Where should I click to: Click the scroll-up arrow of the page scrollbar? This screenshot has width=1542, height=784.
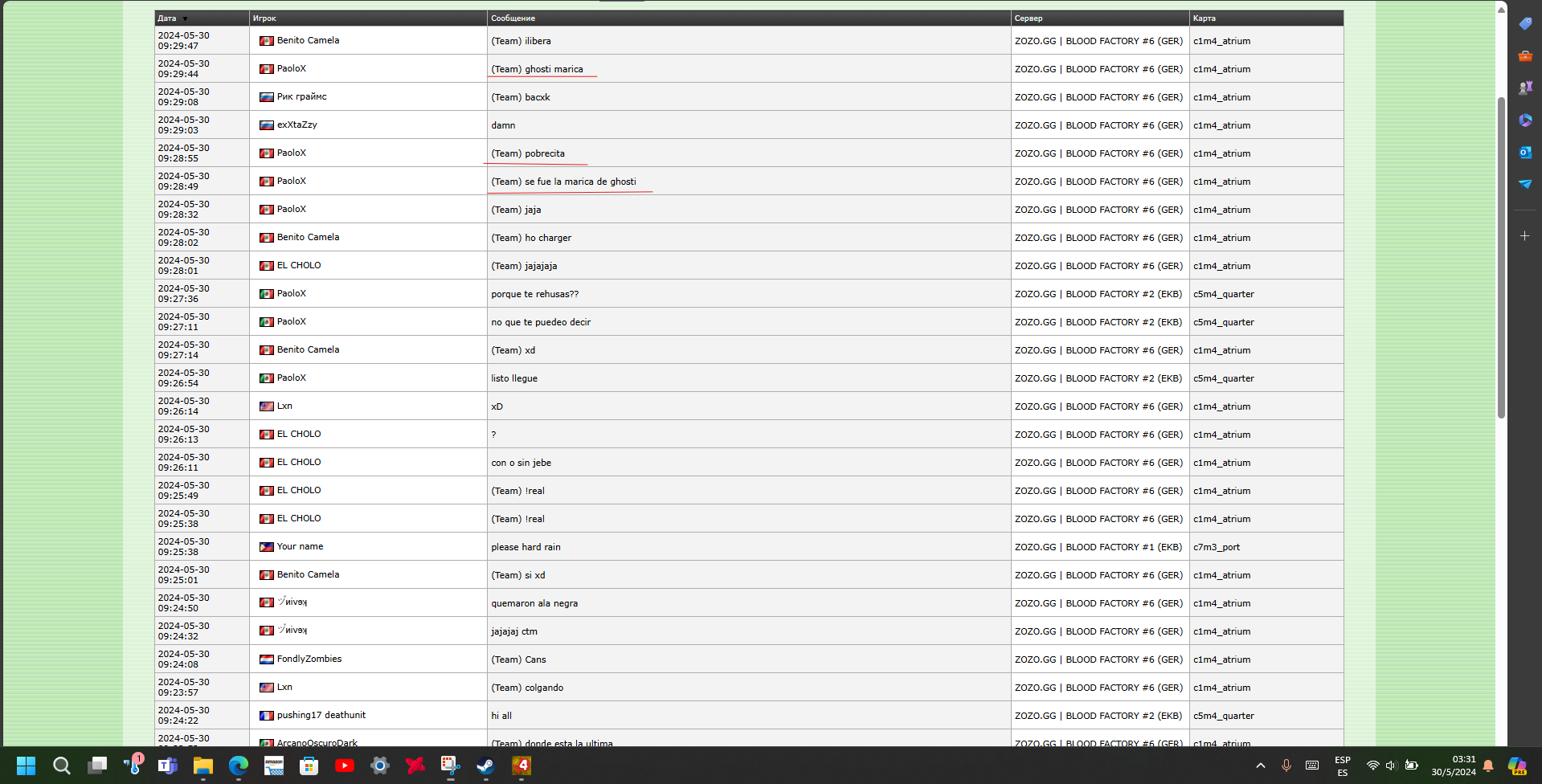point(1501,10)
